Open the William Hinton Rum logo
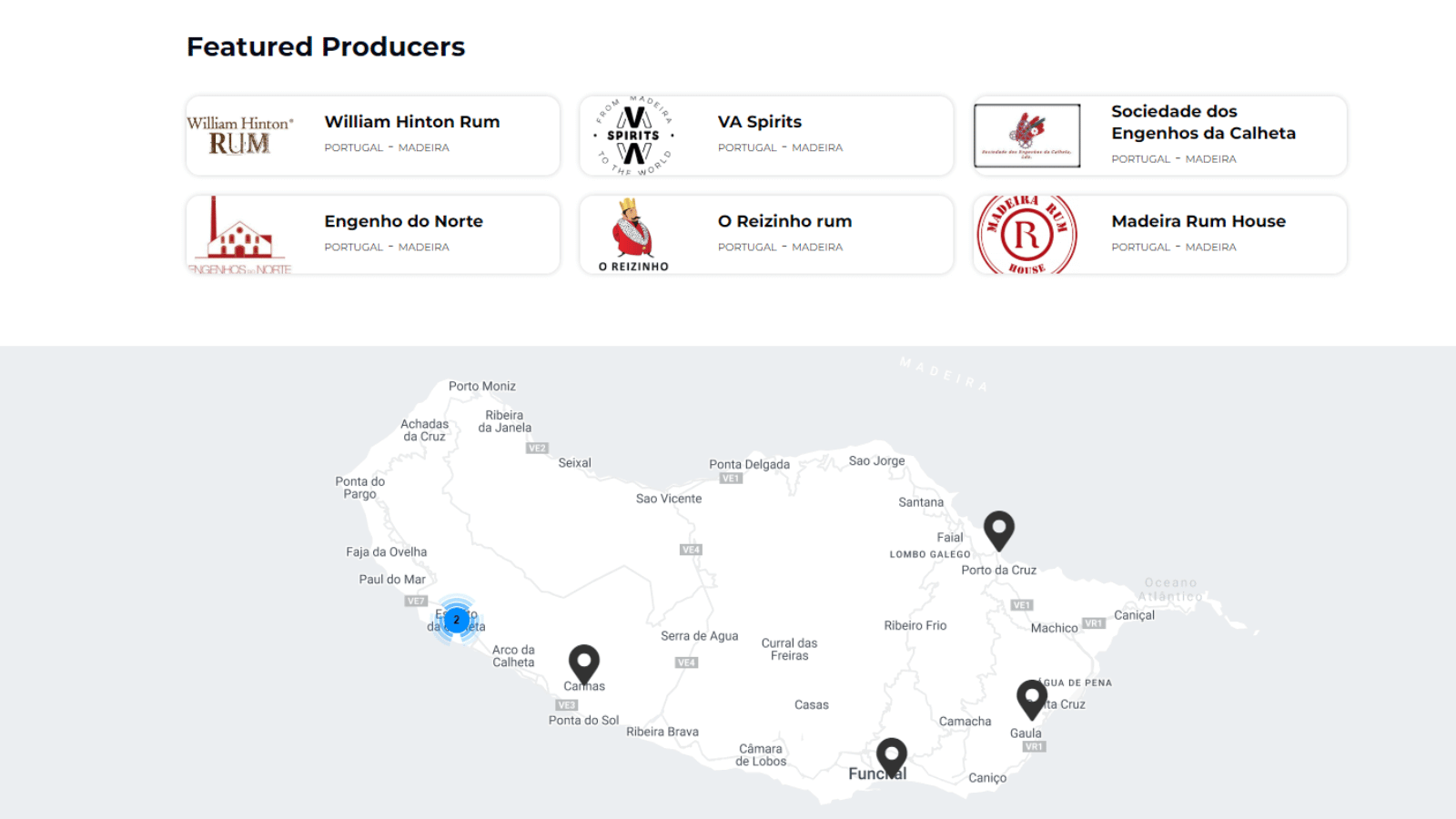The image size is (1456, 819). (x=240, y=136)
